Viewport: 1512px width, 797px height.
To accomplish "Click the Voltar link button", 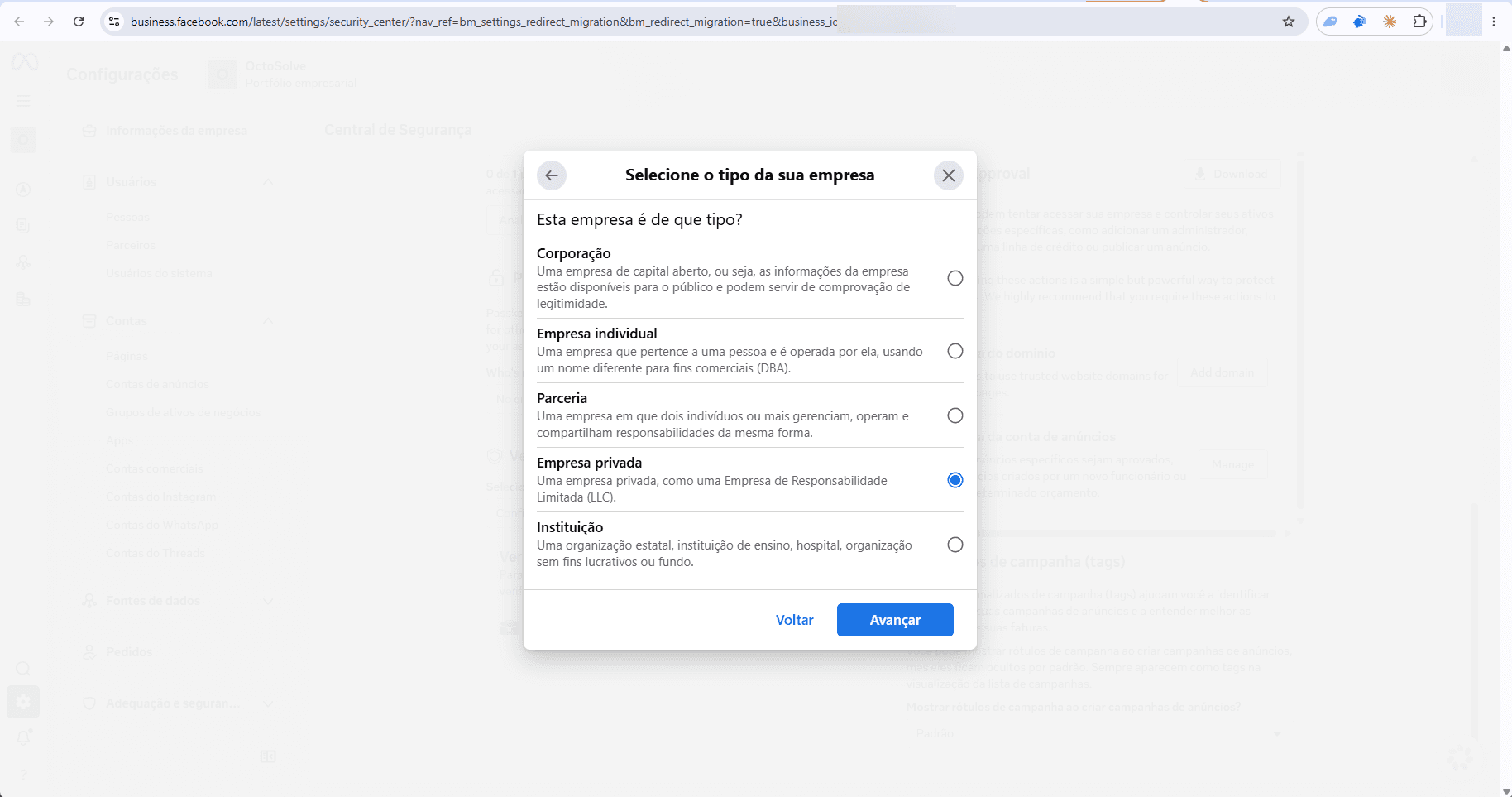I will 795,620.
